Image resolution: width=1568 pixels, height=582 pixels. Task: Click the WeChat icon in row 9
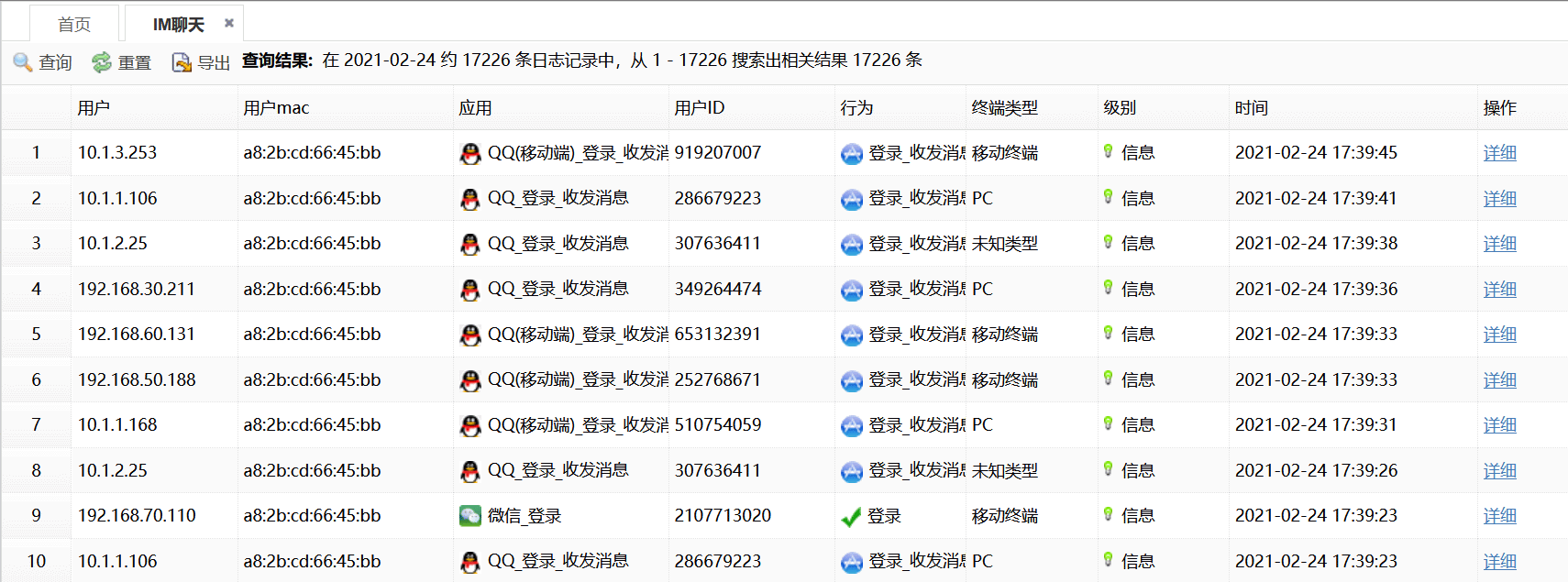(x=470, y=516)
